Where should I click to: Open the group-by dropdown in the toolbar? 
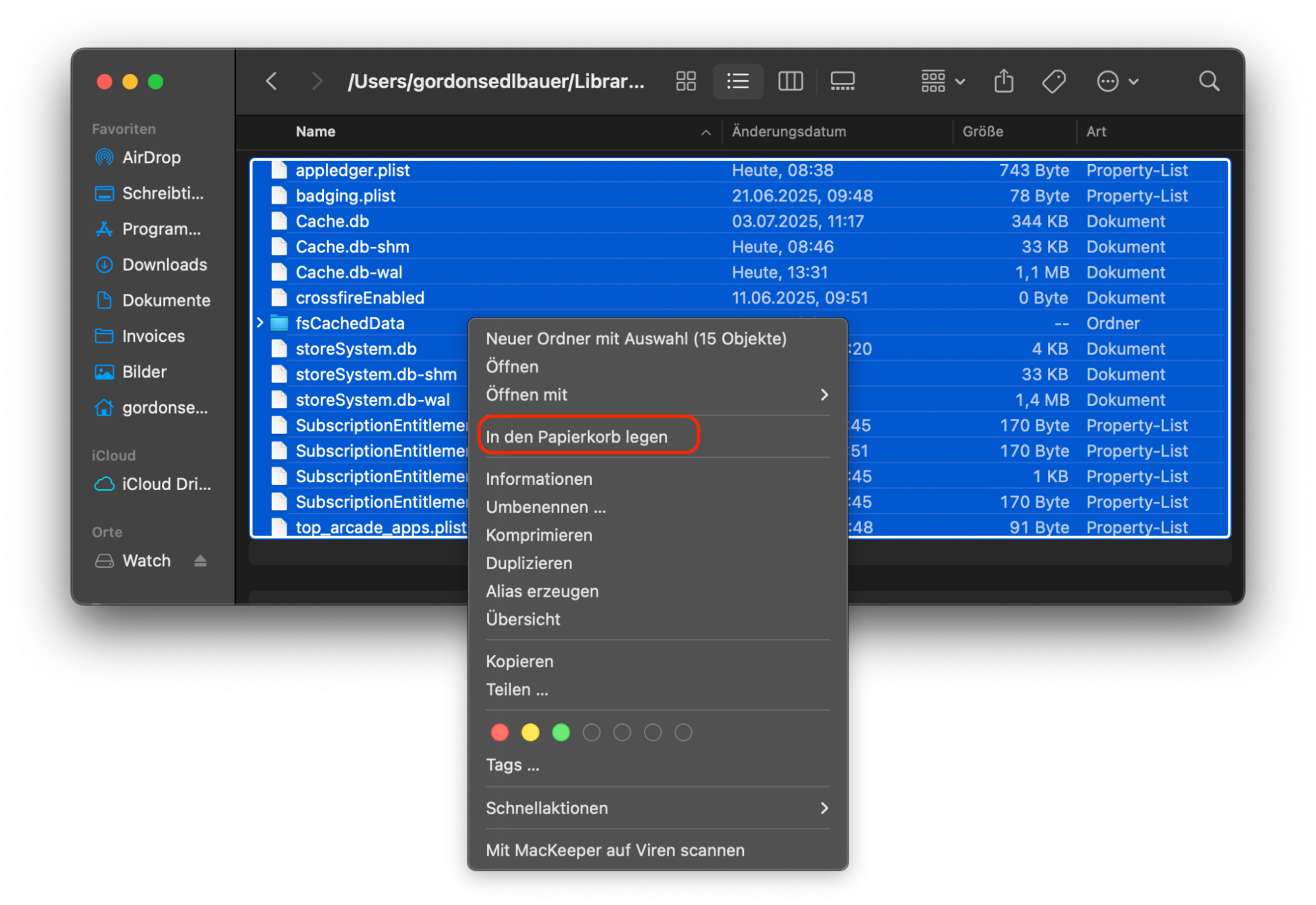coord(941,81)
